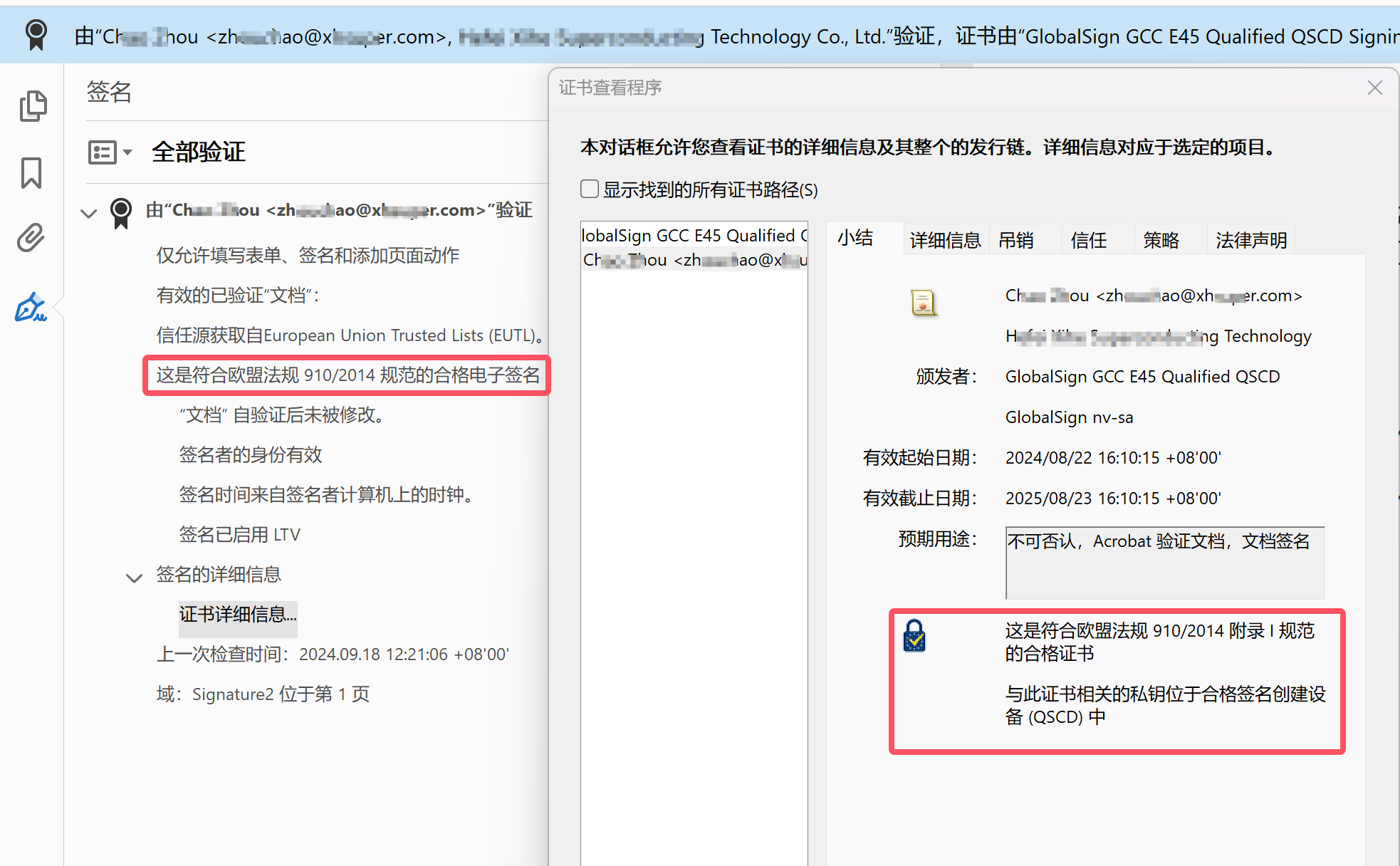Click the 910/2014 附录 I 规范的合格证书 statement
The image size is (1400, 866).
1159,642
